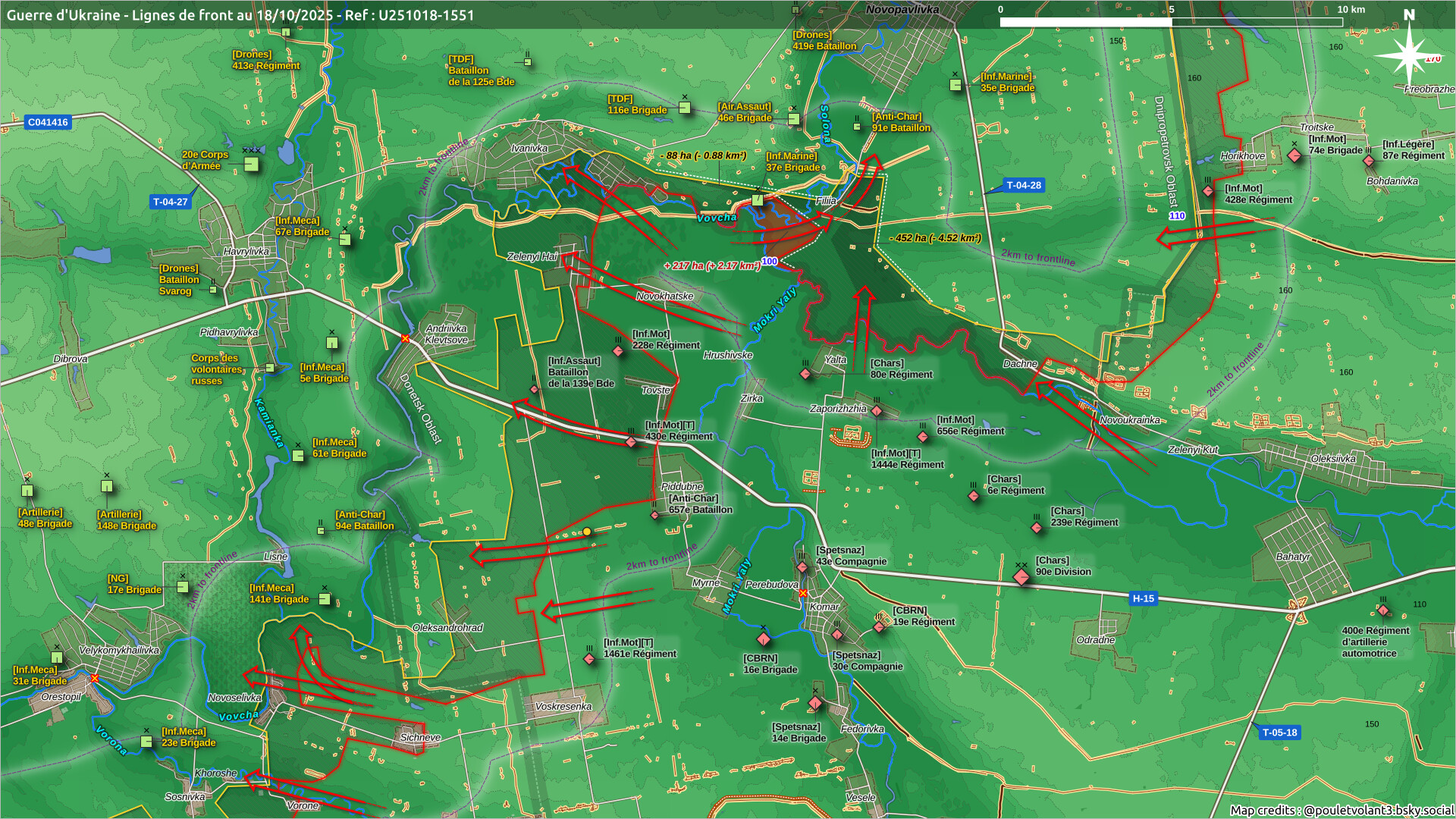Select the 16e Brigade CBRN unit marker
The width and height of the screenshot is (1456, 819).
click(x=764, y=639)
